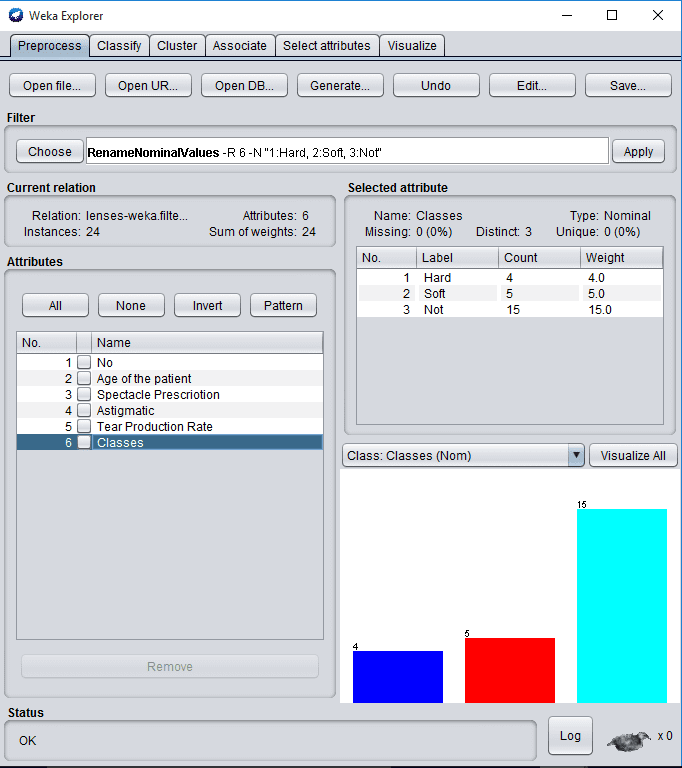The image size is (682, 768).
Task: Click the Open file... button
Action: pos(52,86)
